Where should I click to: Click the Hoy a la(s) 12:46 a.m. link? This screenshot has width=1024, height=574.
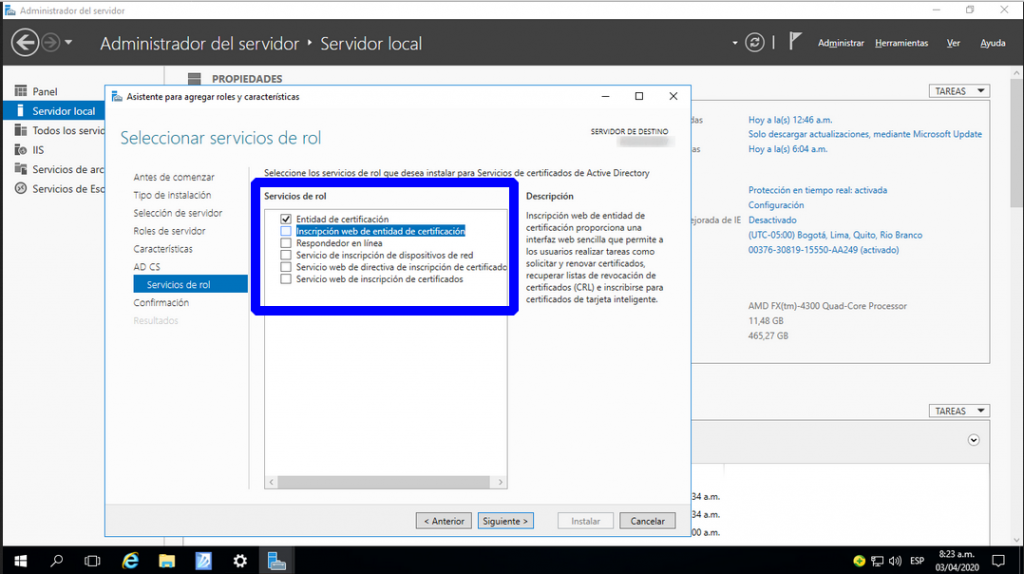790,120
